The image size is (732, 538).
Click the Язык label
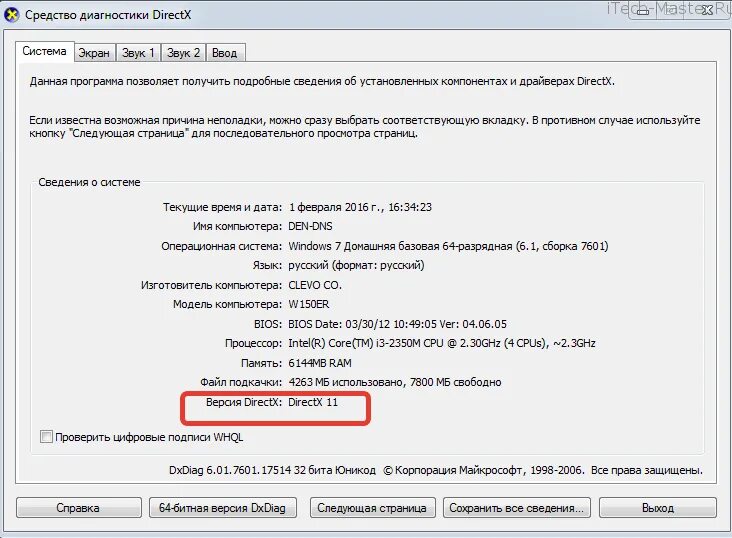tap(267, 266)
